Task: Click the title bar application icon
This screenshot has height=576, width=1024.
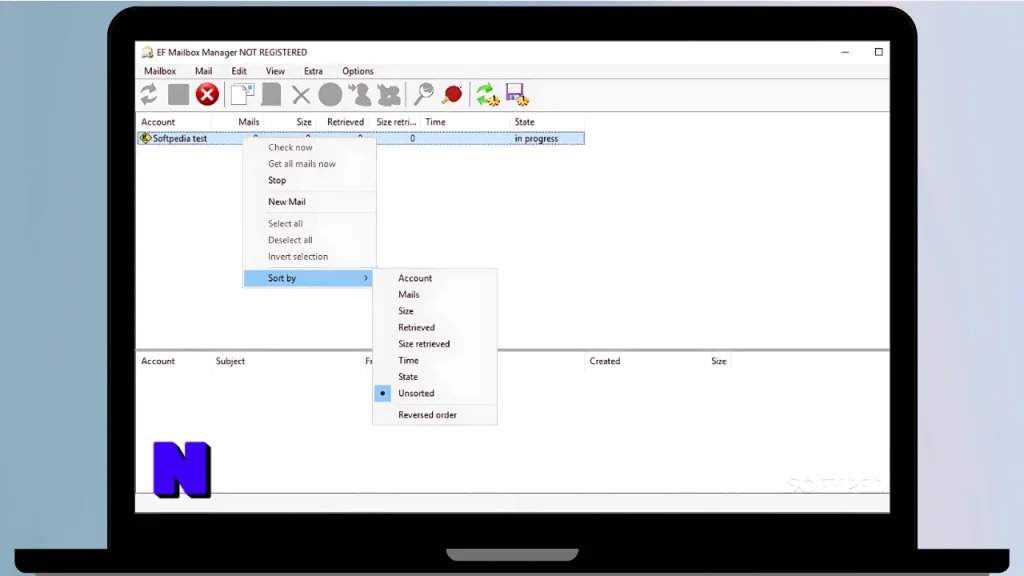Action: 147,52
